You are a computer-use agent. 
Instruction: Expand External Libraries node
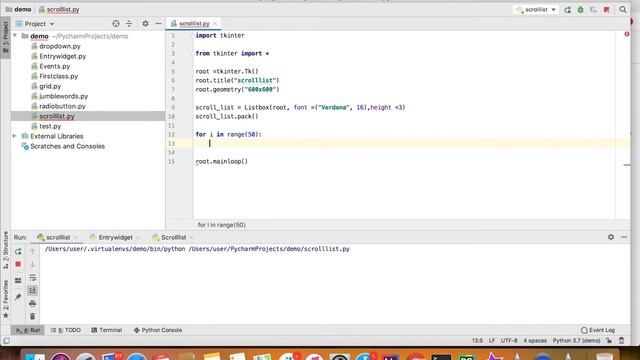[15, 136]
